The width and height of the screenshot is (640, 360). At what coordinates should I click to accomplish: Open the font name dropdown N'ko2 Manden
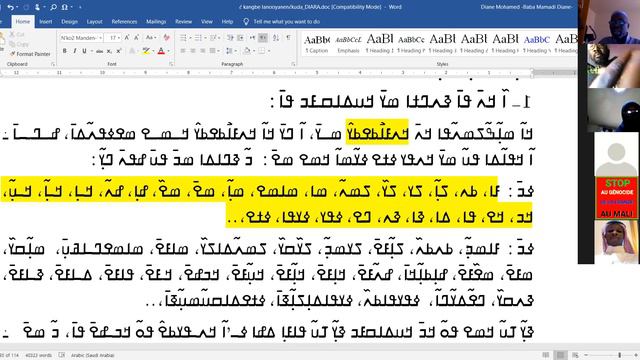(x=100, y=38)
